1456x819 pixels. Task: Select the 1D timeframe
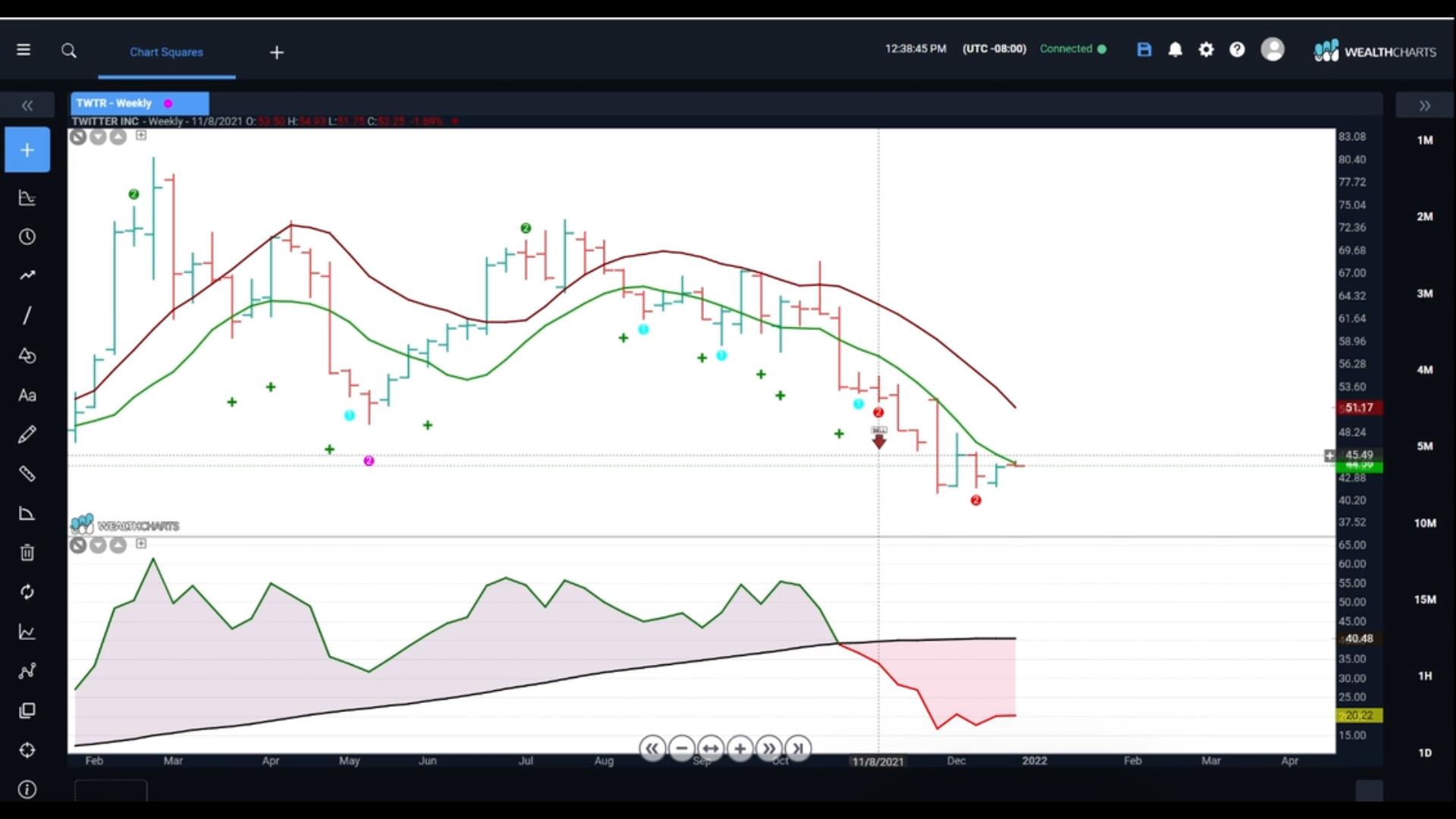coord(1425,753)
